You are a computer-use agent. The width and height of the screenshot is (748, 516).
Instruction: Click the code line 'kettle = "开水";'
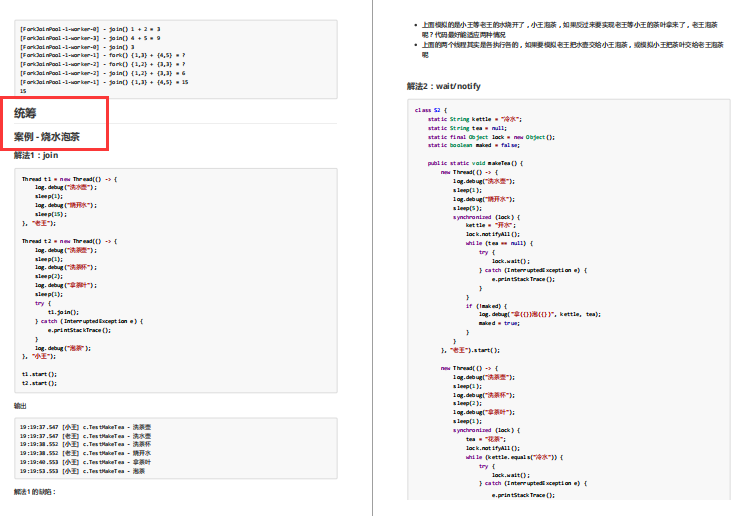pyautogui.click(x=490, y=225)
